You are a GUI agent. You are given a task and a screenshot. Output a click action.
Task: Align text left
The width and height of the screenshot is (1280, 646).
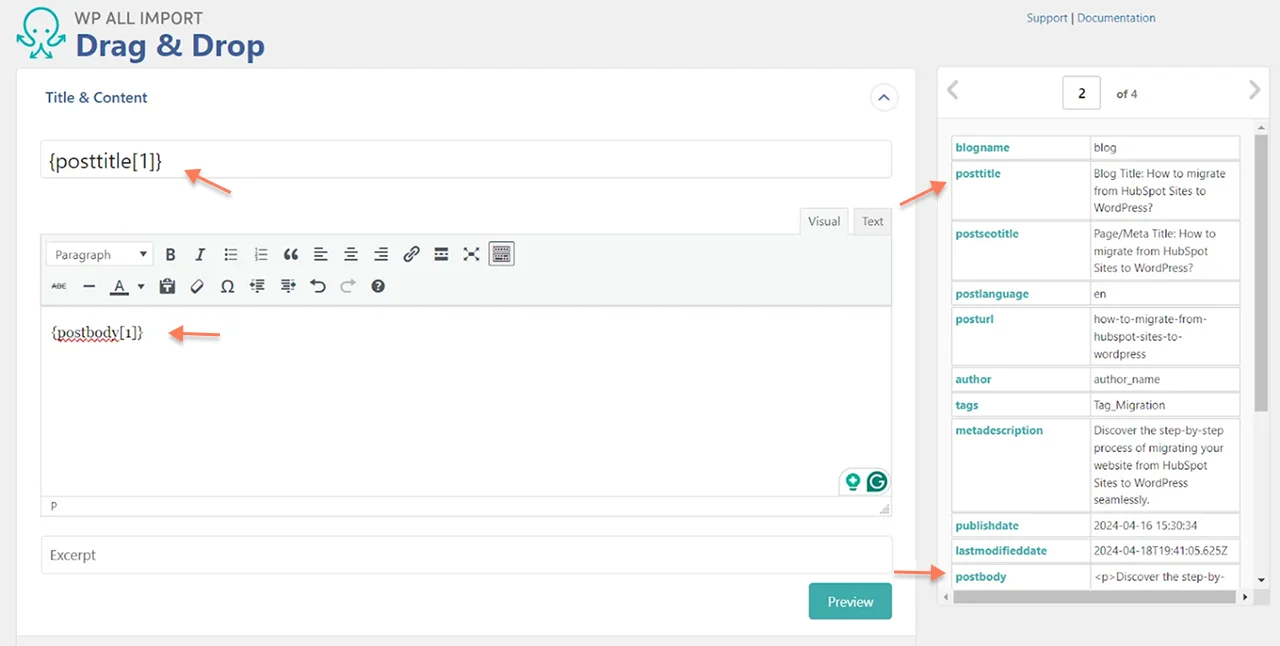coord(321,255)
